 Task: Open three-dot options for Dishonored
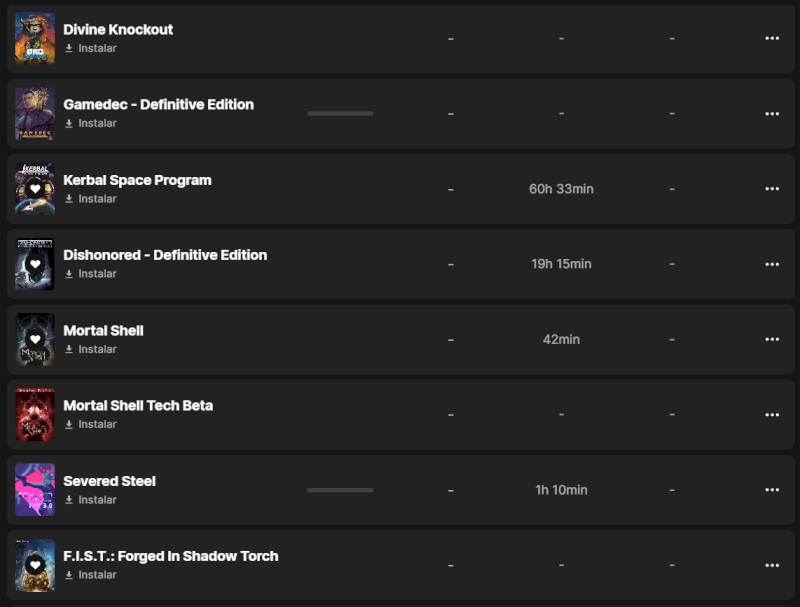click(771, 264)
